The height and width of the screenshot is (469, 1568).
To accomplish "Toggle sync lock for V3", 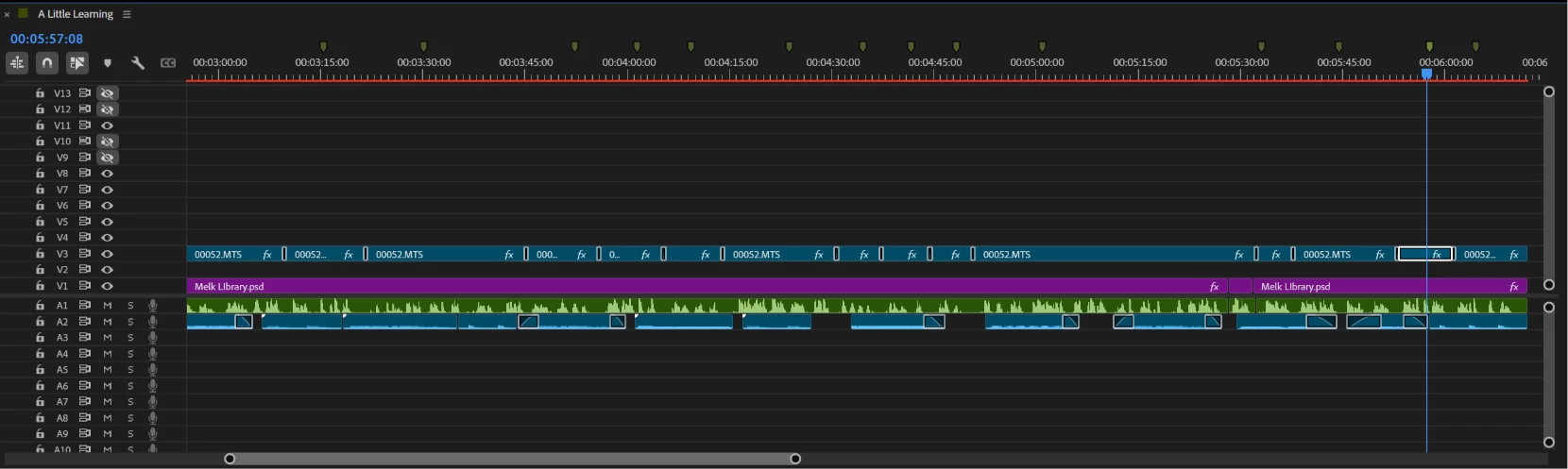I will pos(85,254).
